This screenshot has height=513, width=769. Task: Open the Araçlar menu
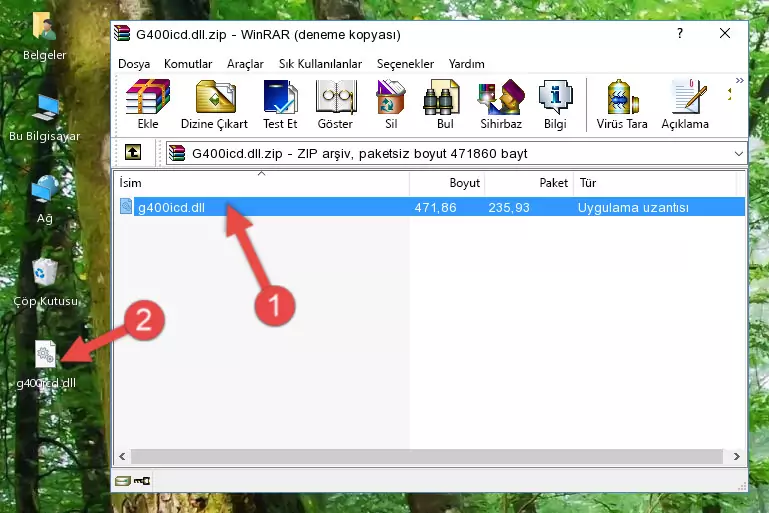point(245,64)
